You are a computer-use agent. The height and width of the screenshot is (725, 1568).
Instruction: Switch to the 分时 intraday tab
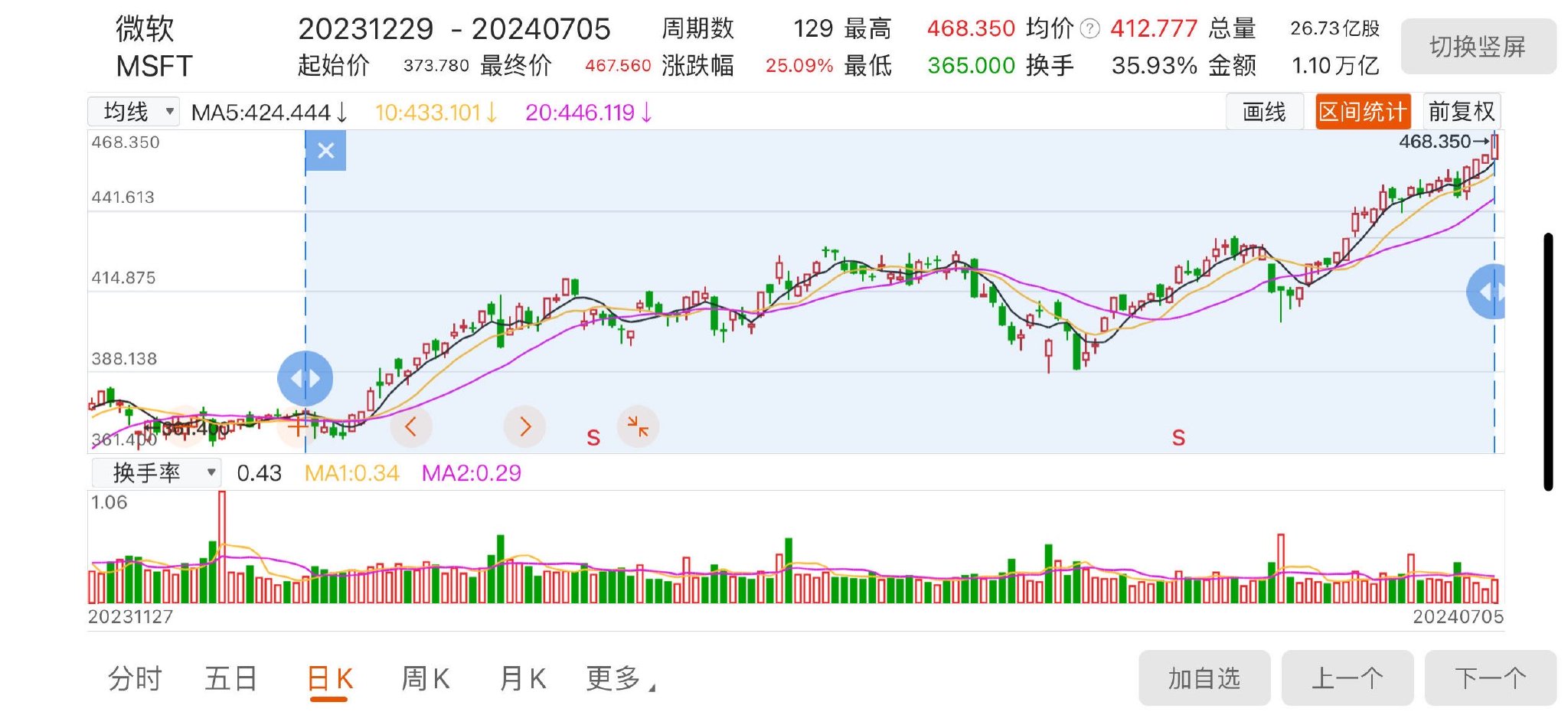tap(134, 678)
